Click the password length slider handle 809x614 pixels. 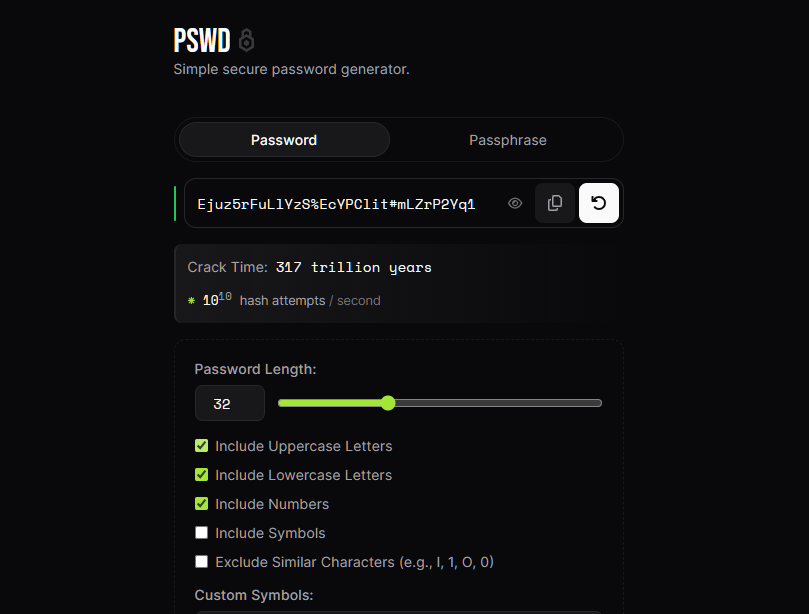point(388,403)
